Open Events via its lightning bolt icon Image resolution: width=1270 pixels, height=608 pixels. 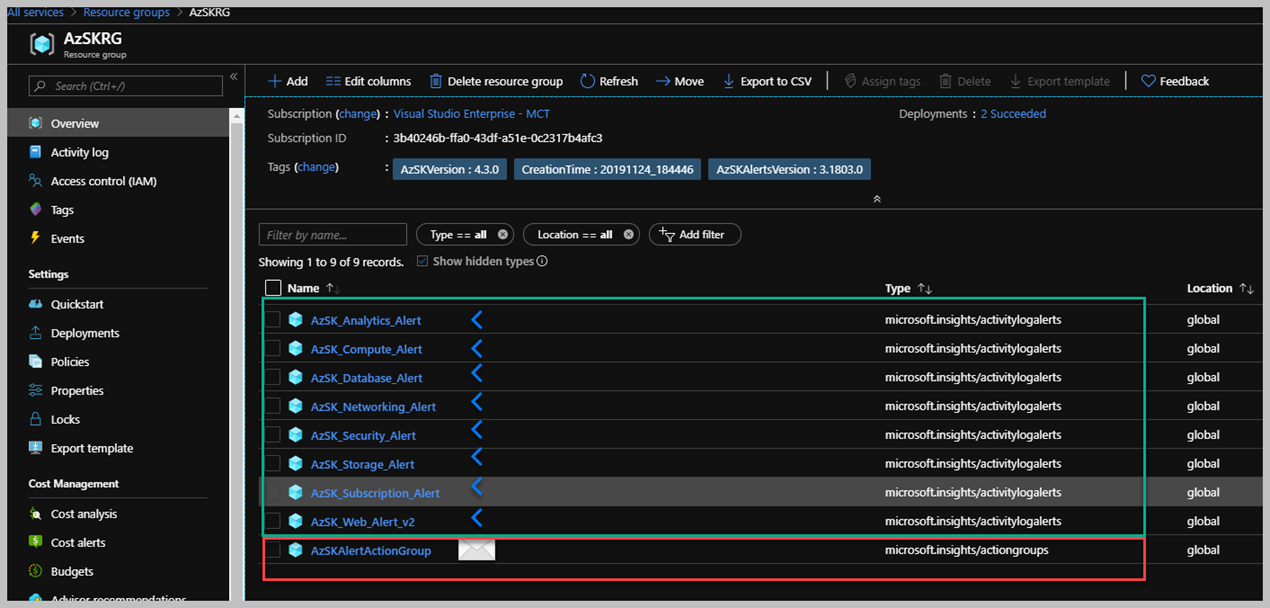(x=36, y=239)
